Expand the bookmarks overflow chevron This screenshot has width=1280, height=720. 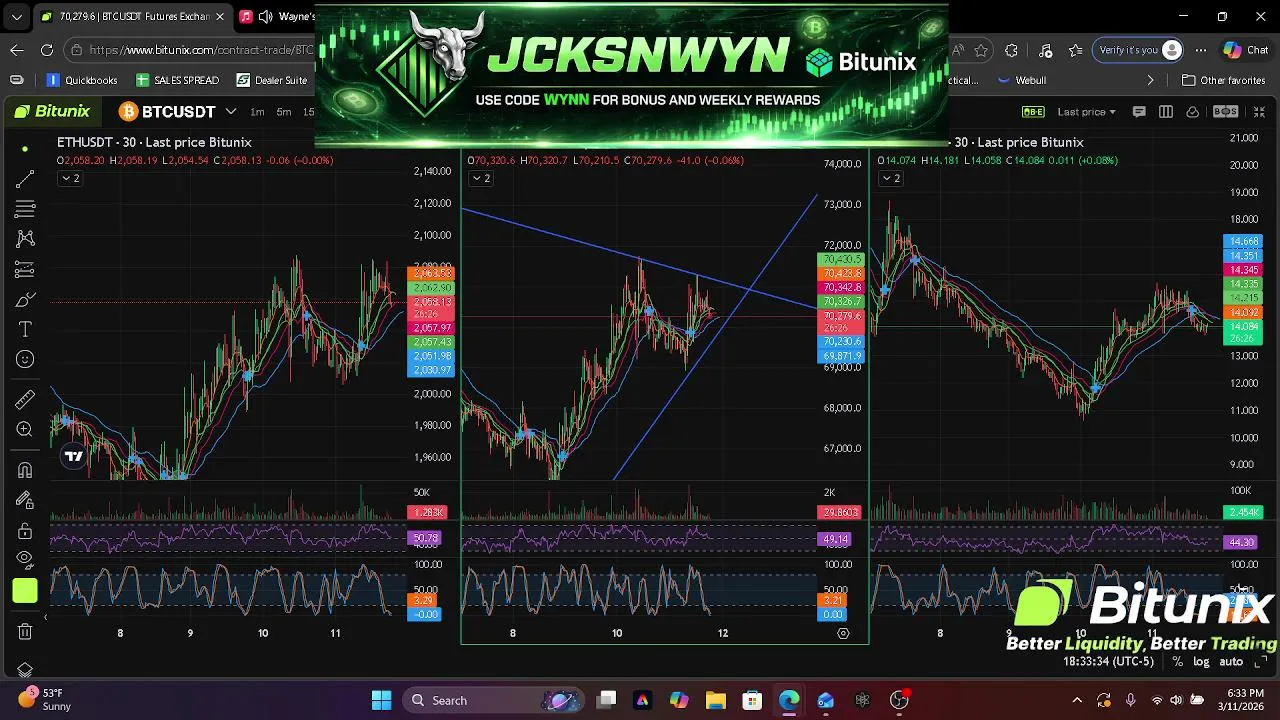tap(1150, 80)
